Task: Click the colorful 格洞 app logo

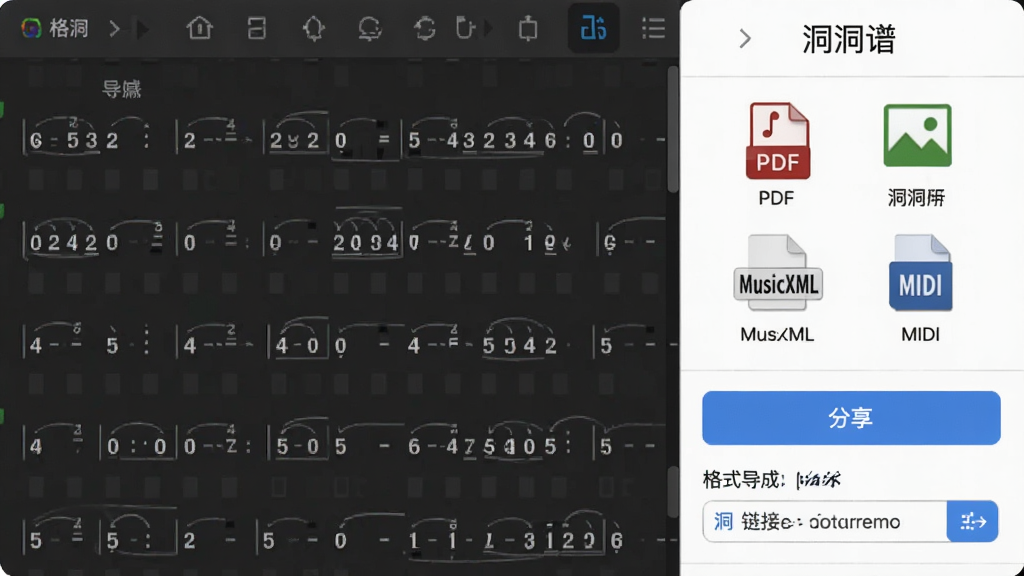Action: pos(31,28)
